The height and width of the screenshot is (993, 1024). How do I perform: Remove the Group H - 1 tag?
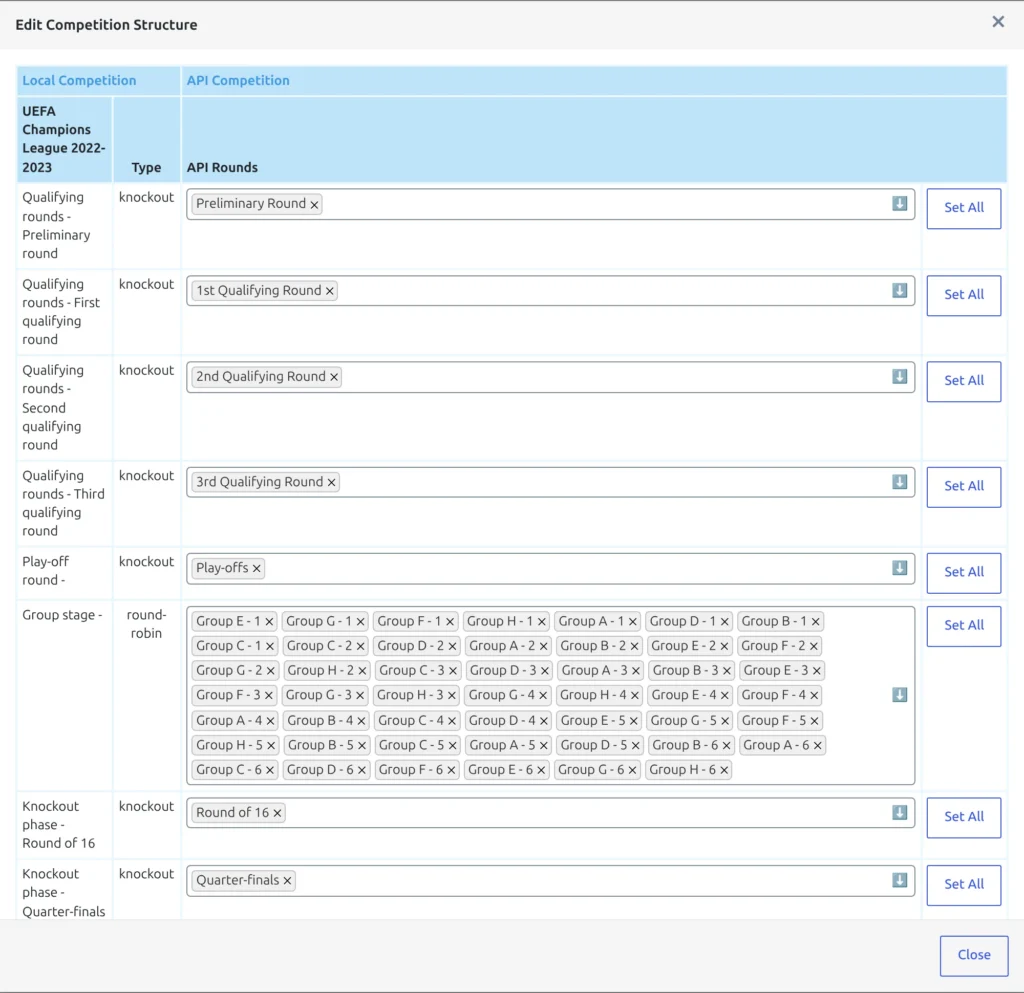[541, 622]
